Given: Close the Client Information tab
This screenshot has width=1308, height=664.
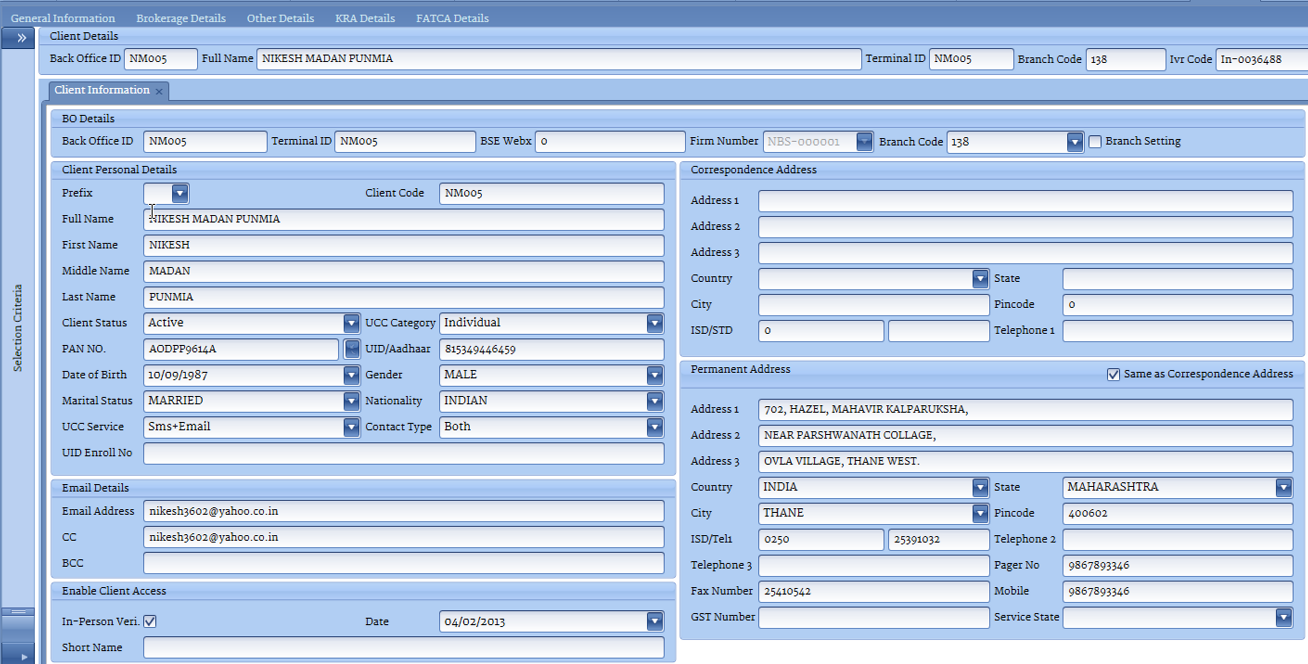Looking at the screenshot, I should coord(159,91).
